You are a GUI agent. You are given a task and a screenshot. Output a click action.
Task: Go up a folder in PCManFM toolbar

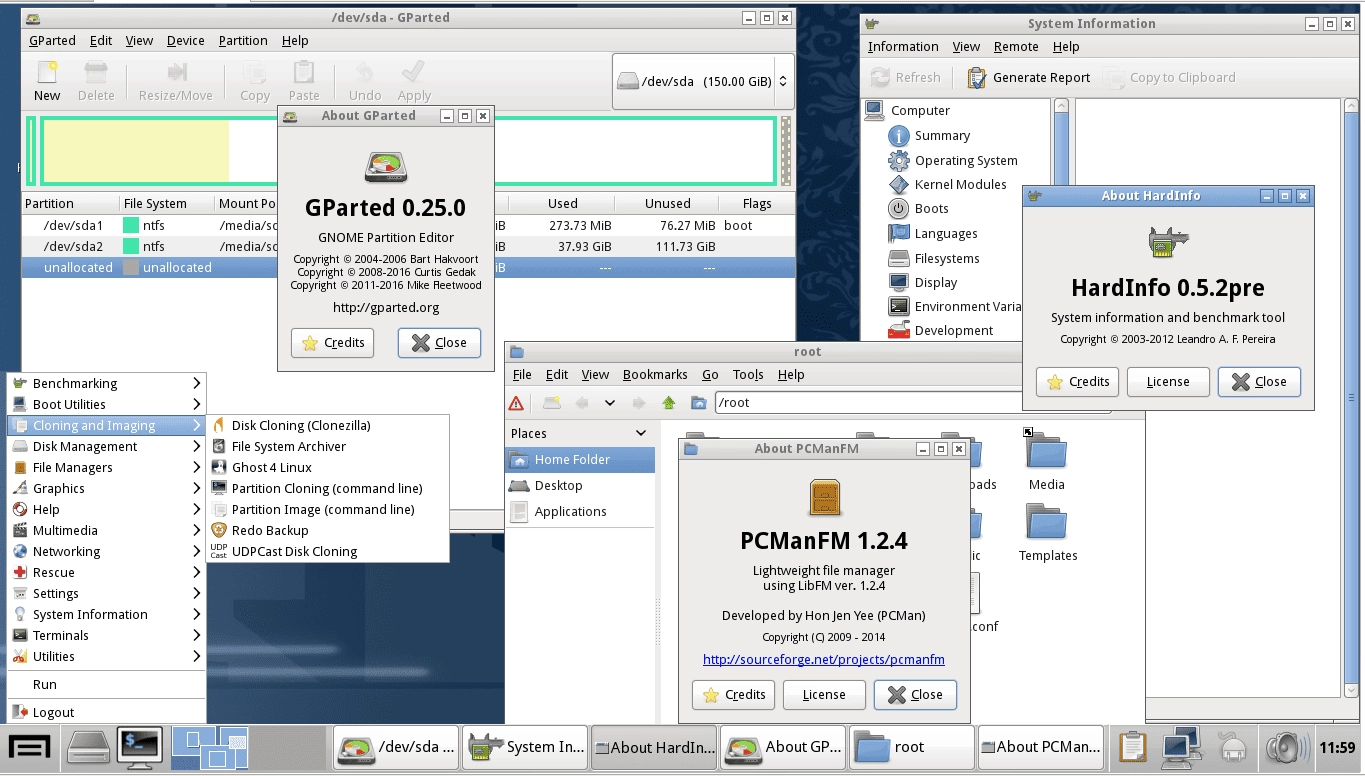669,403
